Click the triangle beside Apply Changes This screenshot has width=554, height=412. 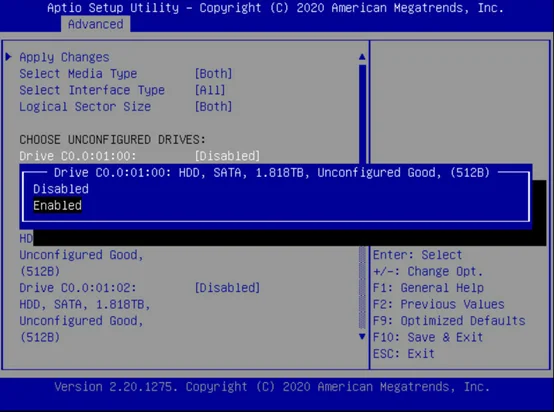point(8,57)
